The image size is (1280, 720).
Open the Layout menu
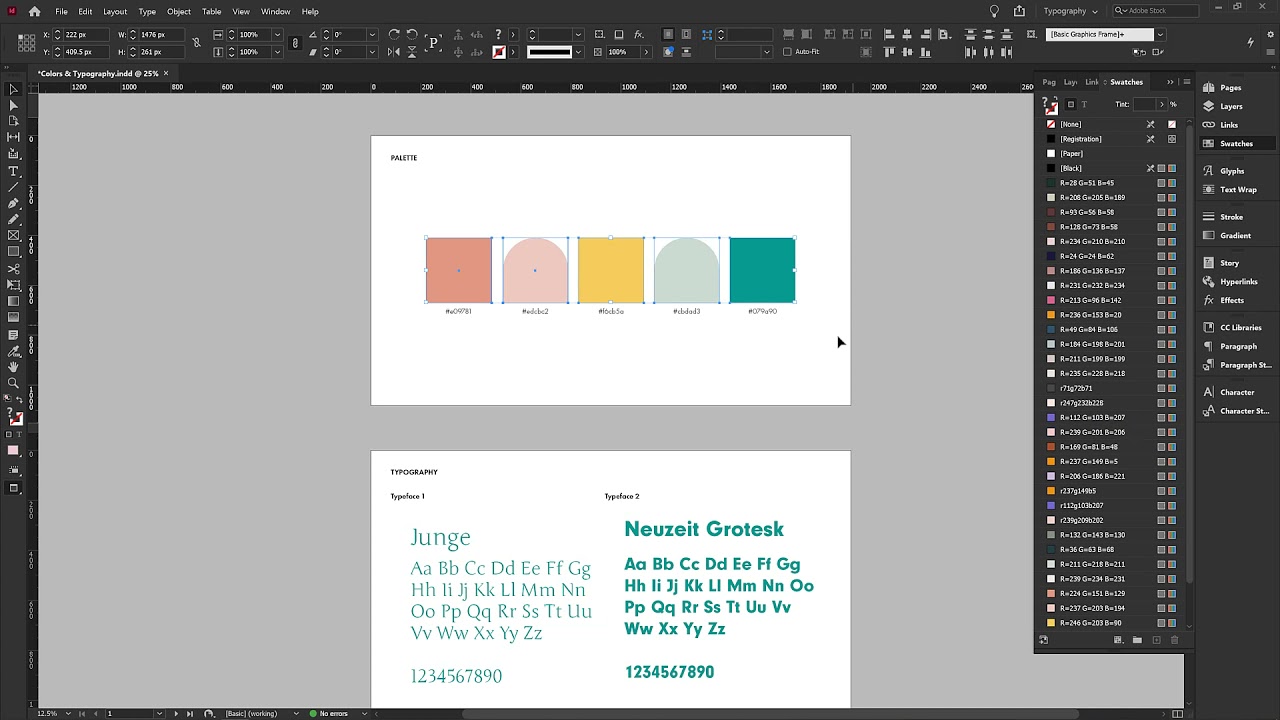pyautogui.click(x=115, y=11)
